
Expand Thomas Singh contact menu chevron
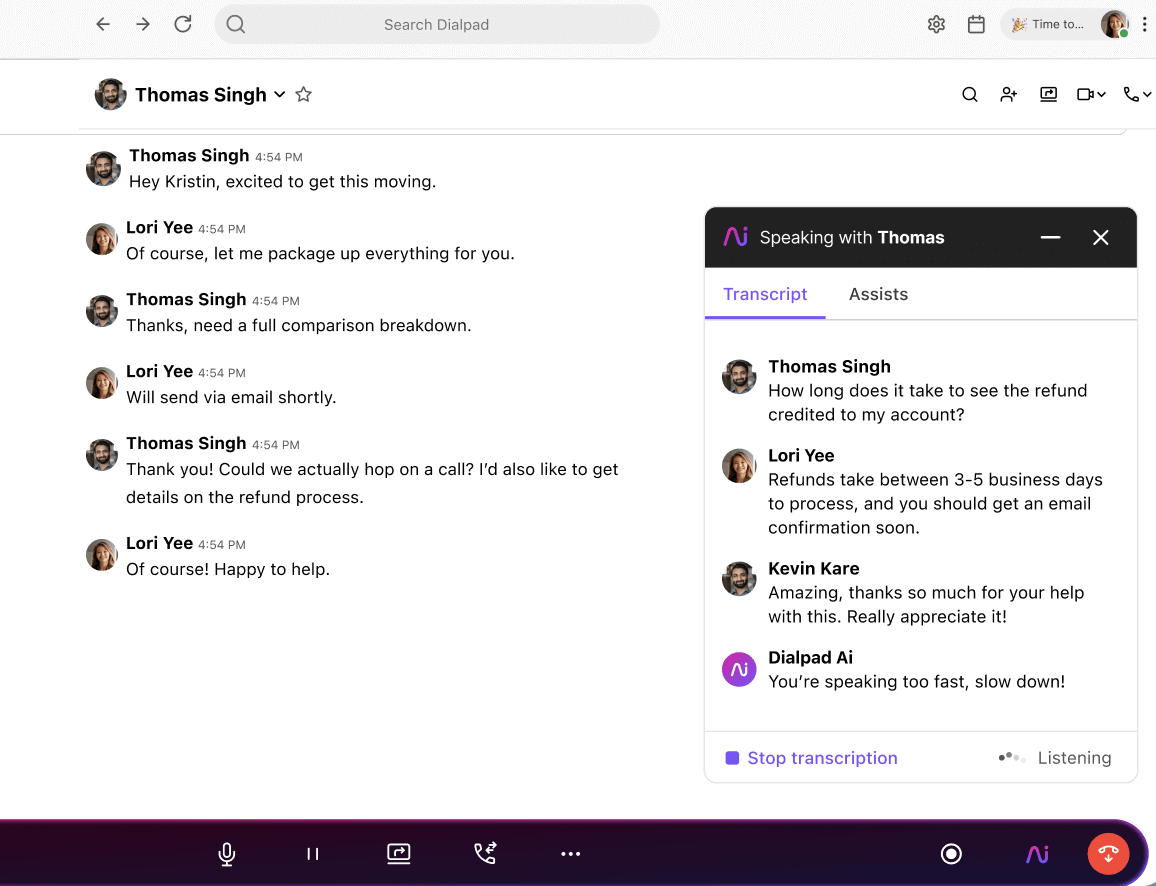click(280, 95)
